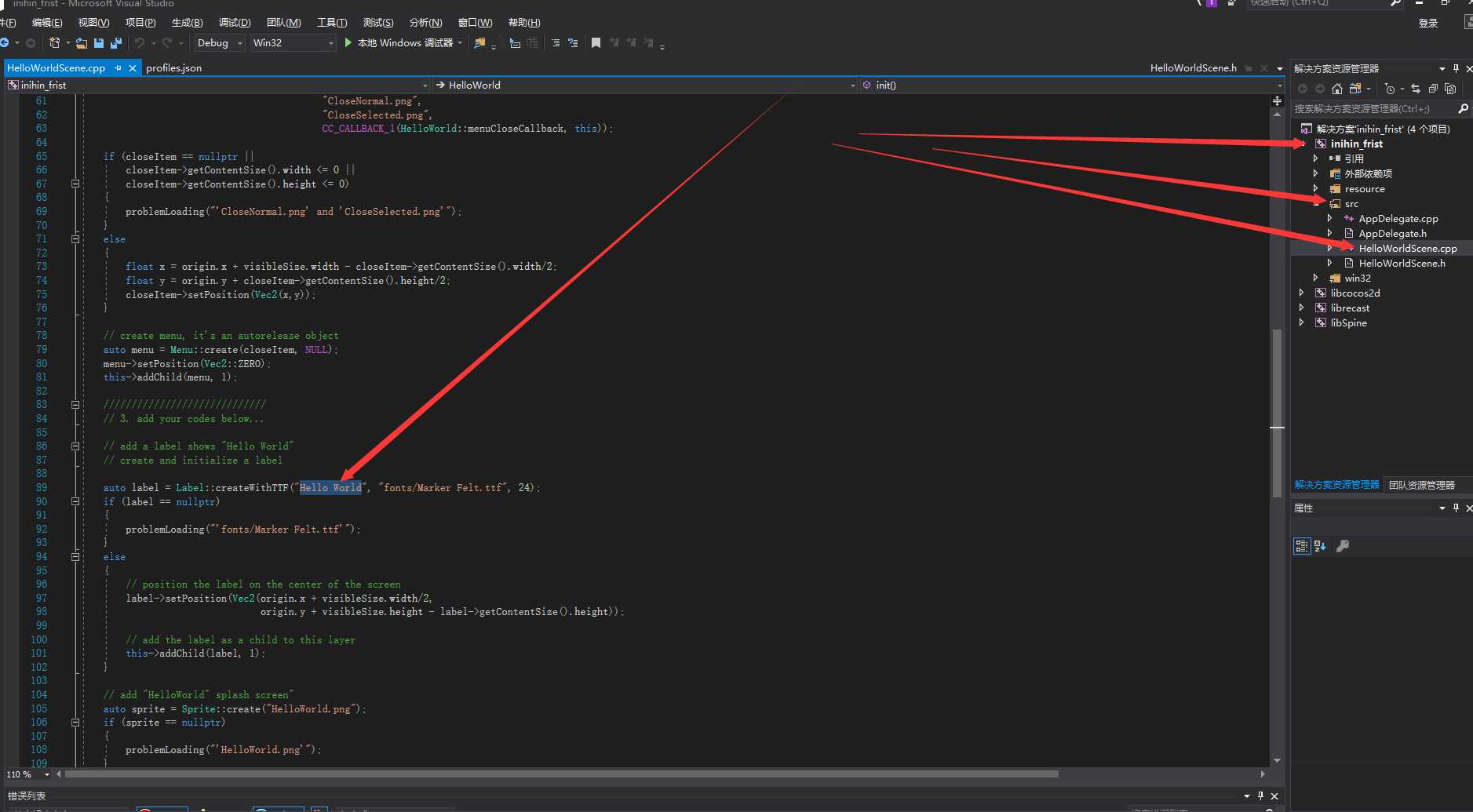Click pin icon on HelloWorldScene.cpp tab
This screenshot has height=812, width=1473.
[118, 68]
